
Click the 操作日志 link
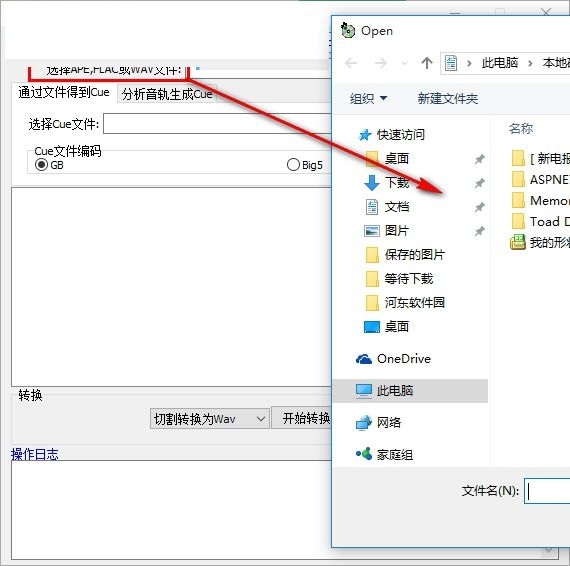point(35,454)
